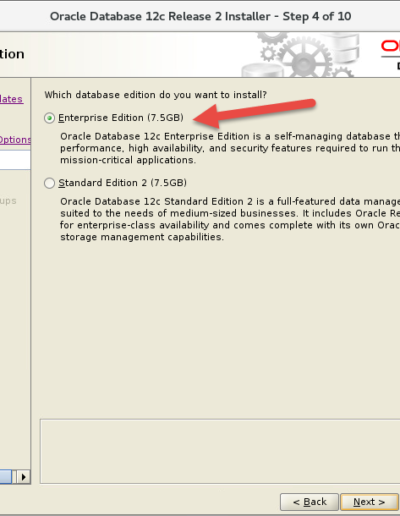Screen dimensions: 400x516
Task: Choose Standard Edition 2 radio button
Action: click(49, 183)
